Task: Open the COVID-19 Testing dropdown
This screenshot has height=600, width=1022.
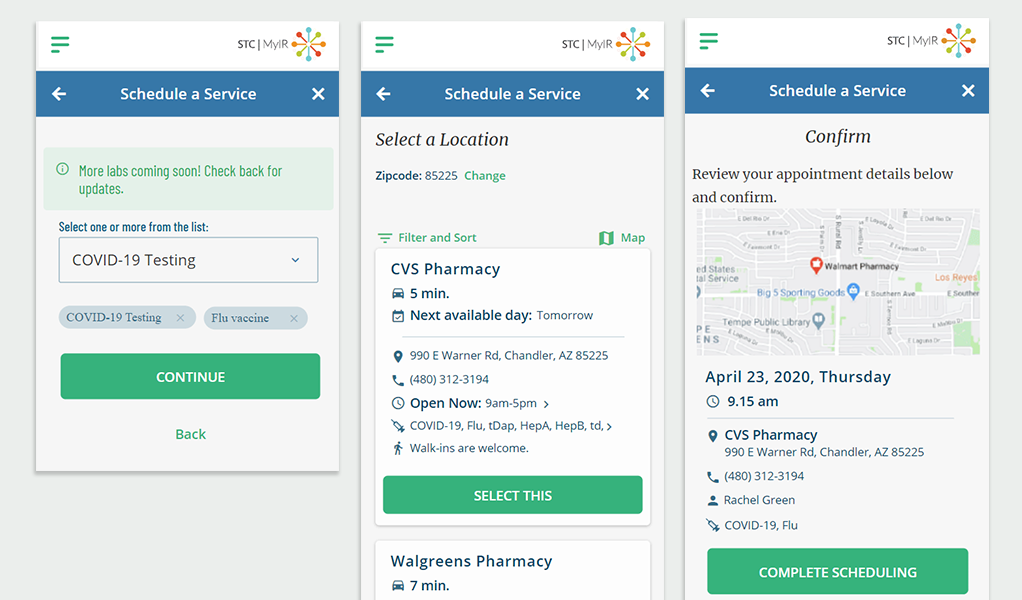Action: point(188,260)
